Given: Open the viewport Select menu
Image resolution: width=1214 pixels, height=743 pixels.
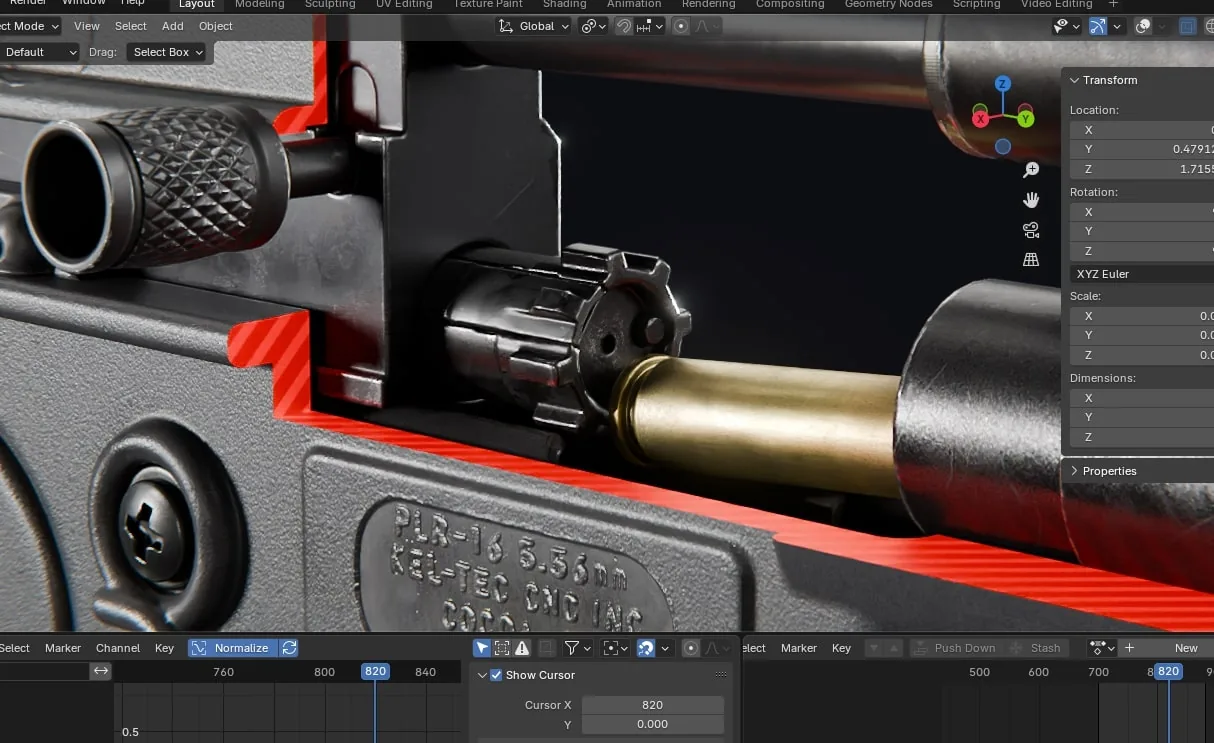Looking at the screenshot, I should coord(131,26).
